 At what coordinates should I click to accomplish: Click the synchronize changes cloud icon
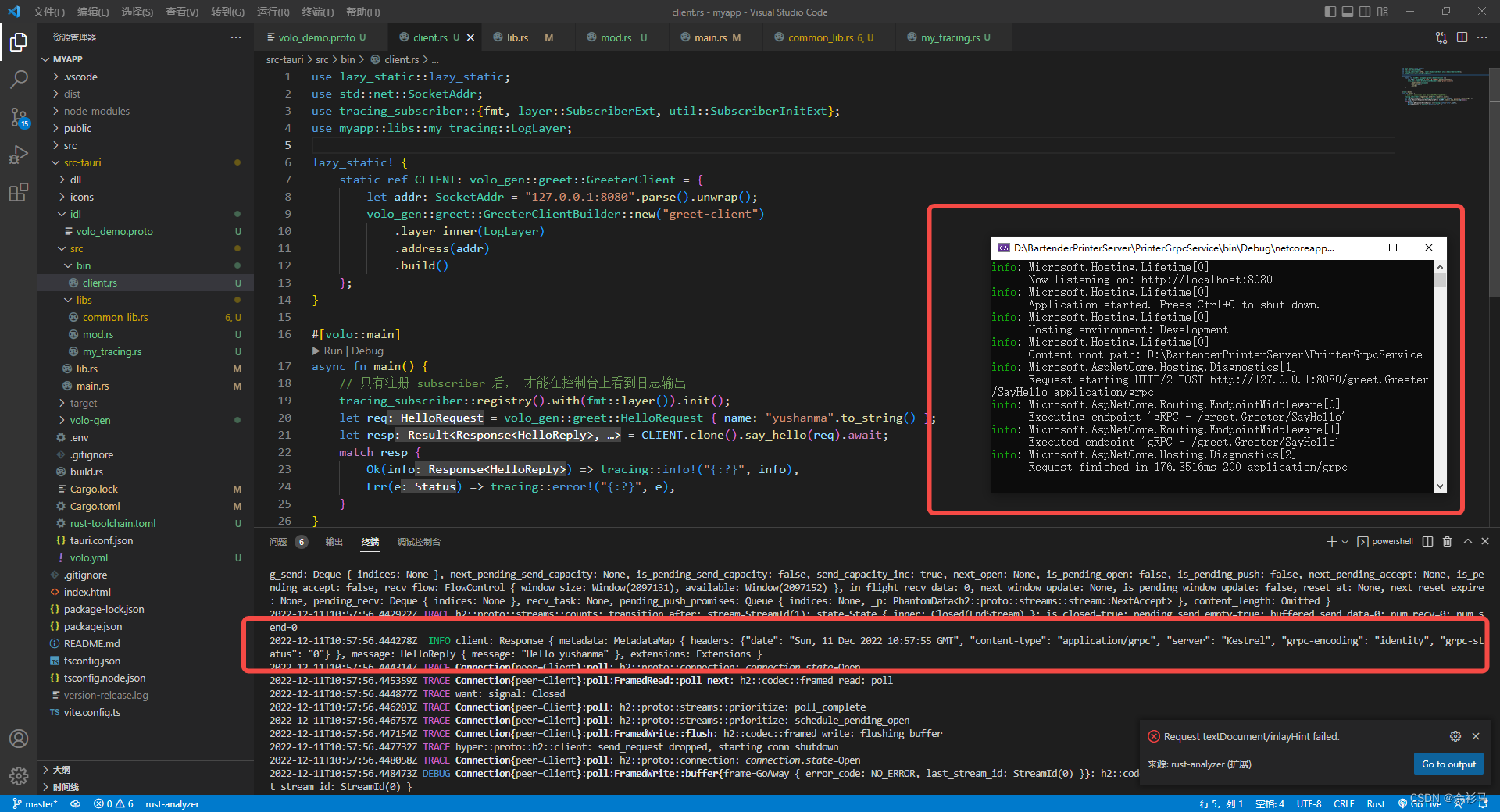click(75, 803)
